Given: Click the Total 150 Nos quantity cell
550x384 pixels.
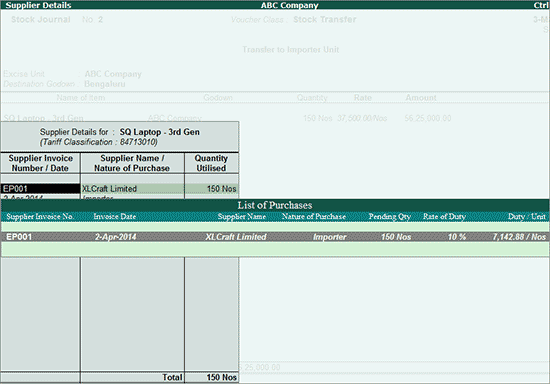Looking at the screenshot, I should coord(212,377).
